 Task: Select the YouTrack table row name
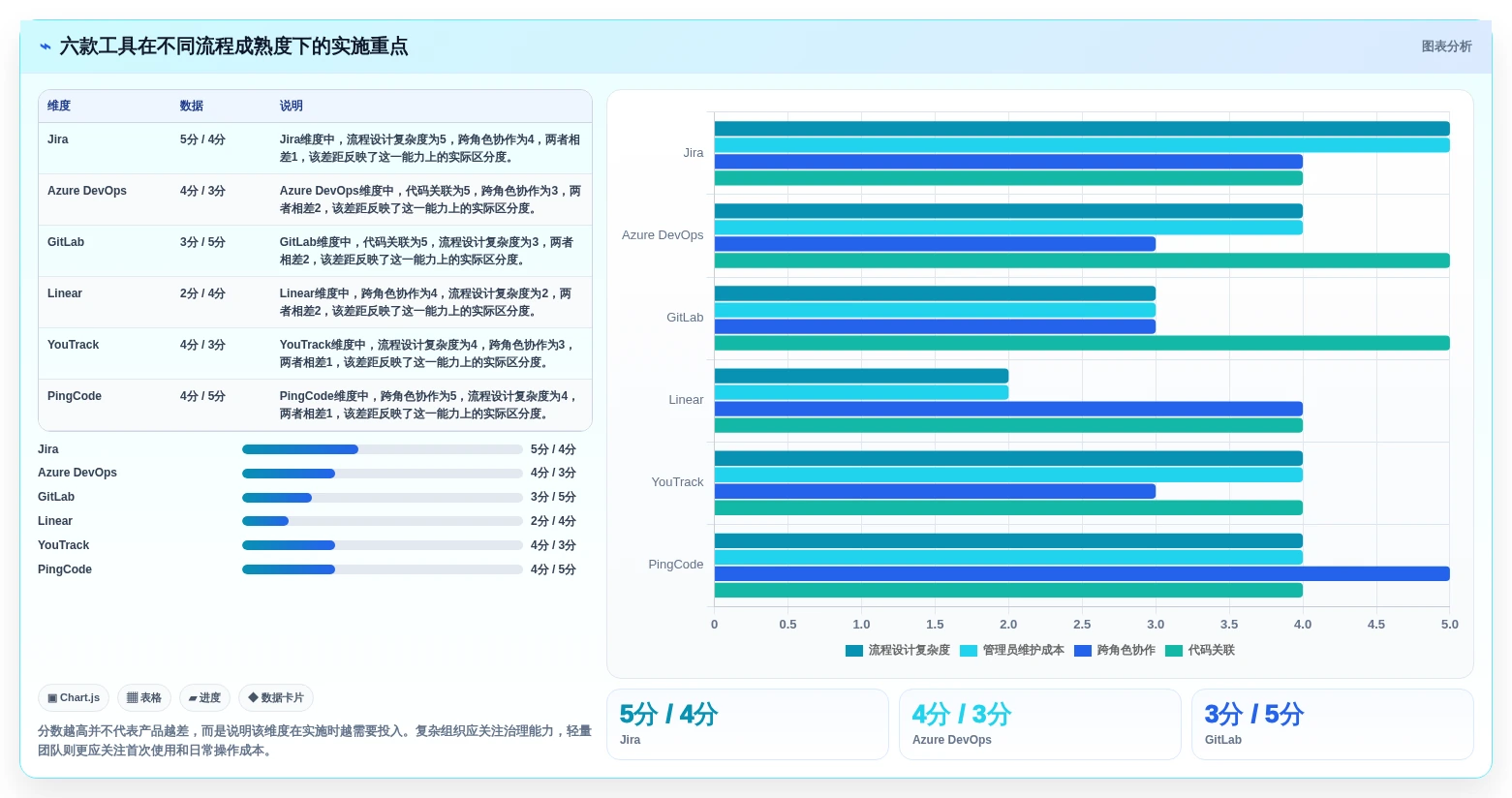point(74,345)
